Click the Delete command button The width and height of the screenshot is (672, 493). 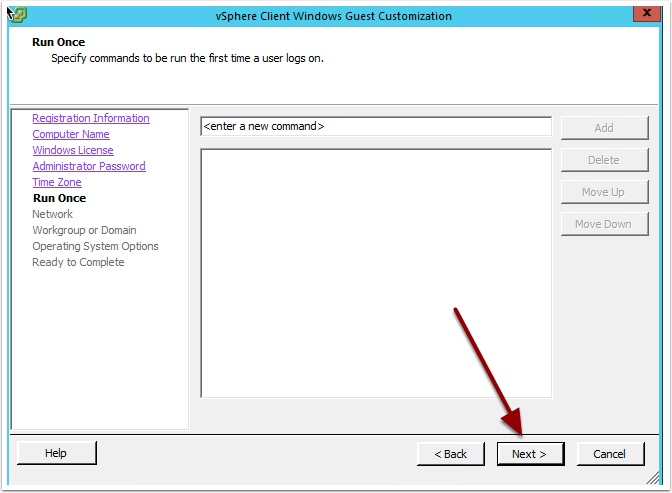(x=604, y=160)
